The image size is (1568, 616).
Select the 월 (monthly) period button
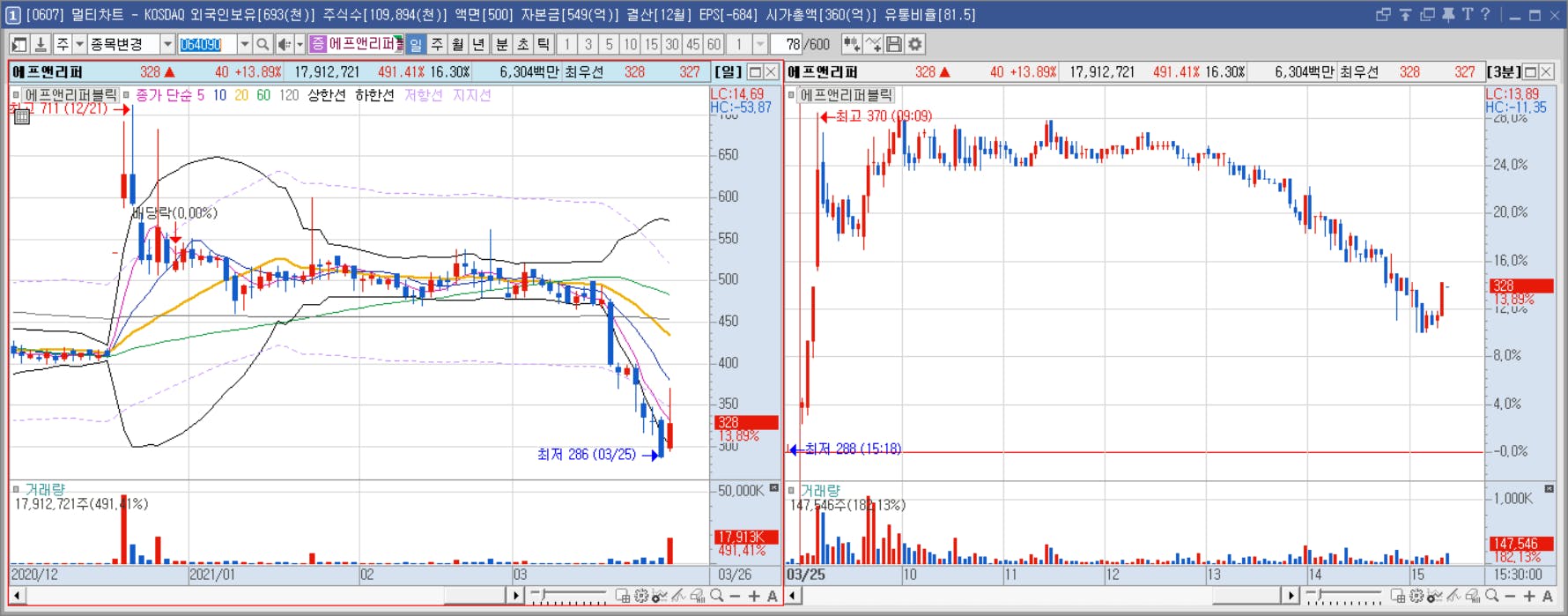pos(458,44)
